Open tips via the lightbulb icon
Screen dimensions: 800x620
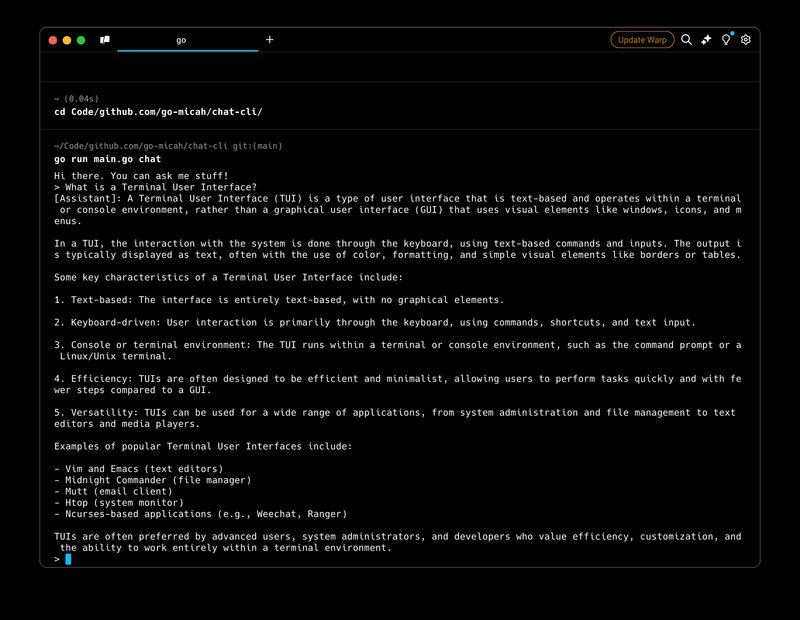[x=726, y=39]
